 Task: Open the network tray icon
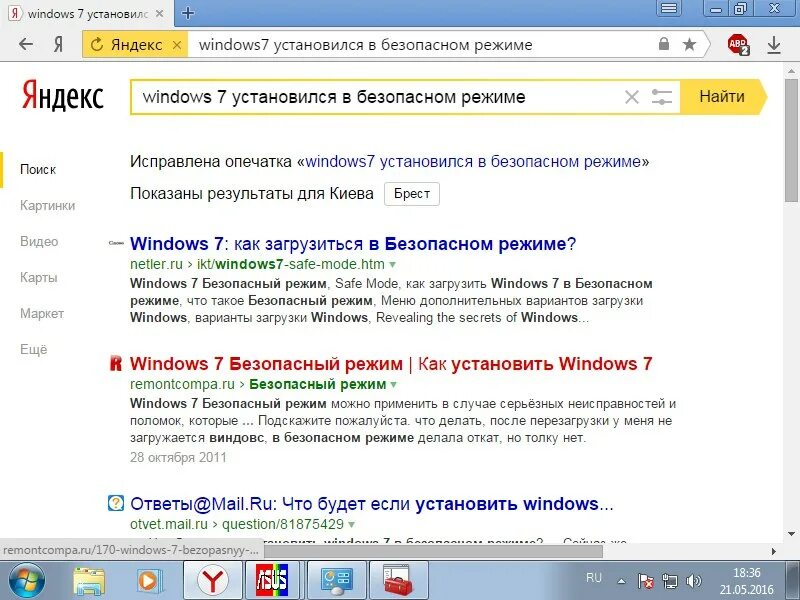(670, 581)
